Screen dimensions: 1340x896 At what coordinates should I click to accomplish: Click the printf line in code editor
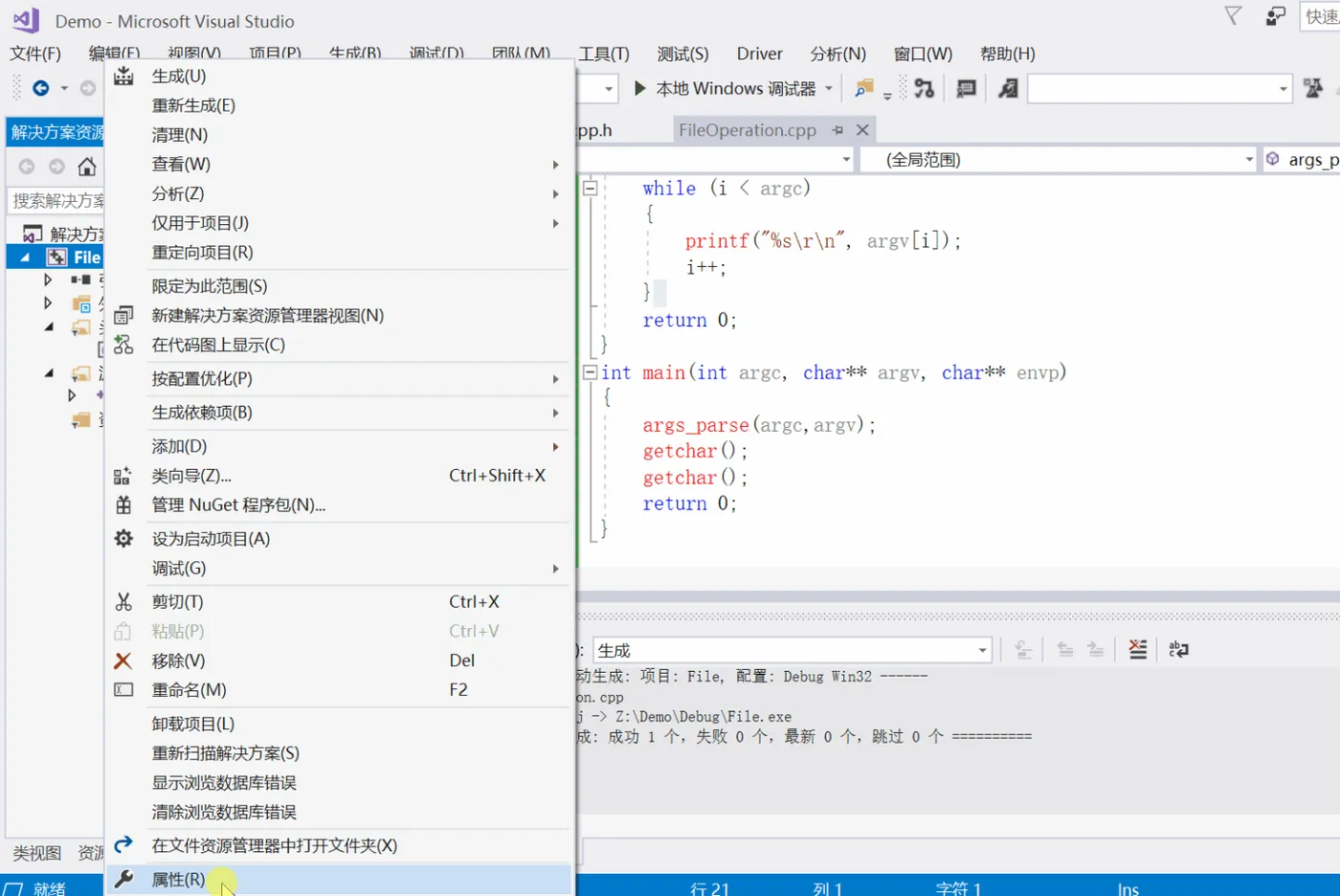[x=822, y=241]
